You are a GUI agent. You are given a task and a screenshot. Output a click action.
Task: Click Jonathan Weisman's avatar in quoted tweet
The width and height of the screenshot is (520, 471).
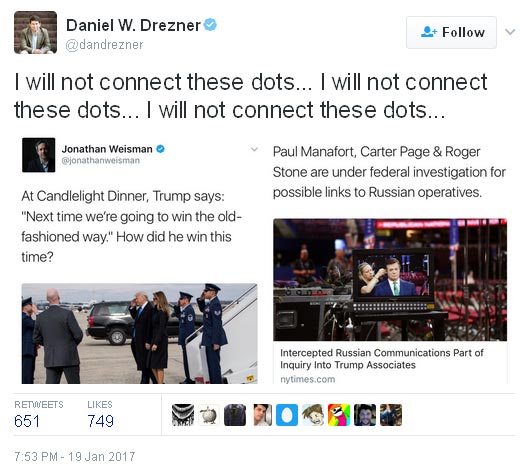click(x=39, y=155)
